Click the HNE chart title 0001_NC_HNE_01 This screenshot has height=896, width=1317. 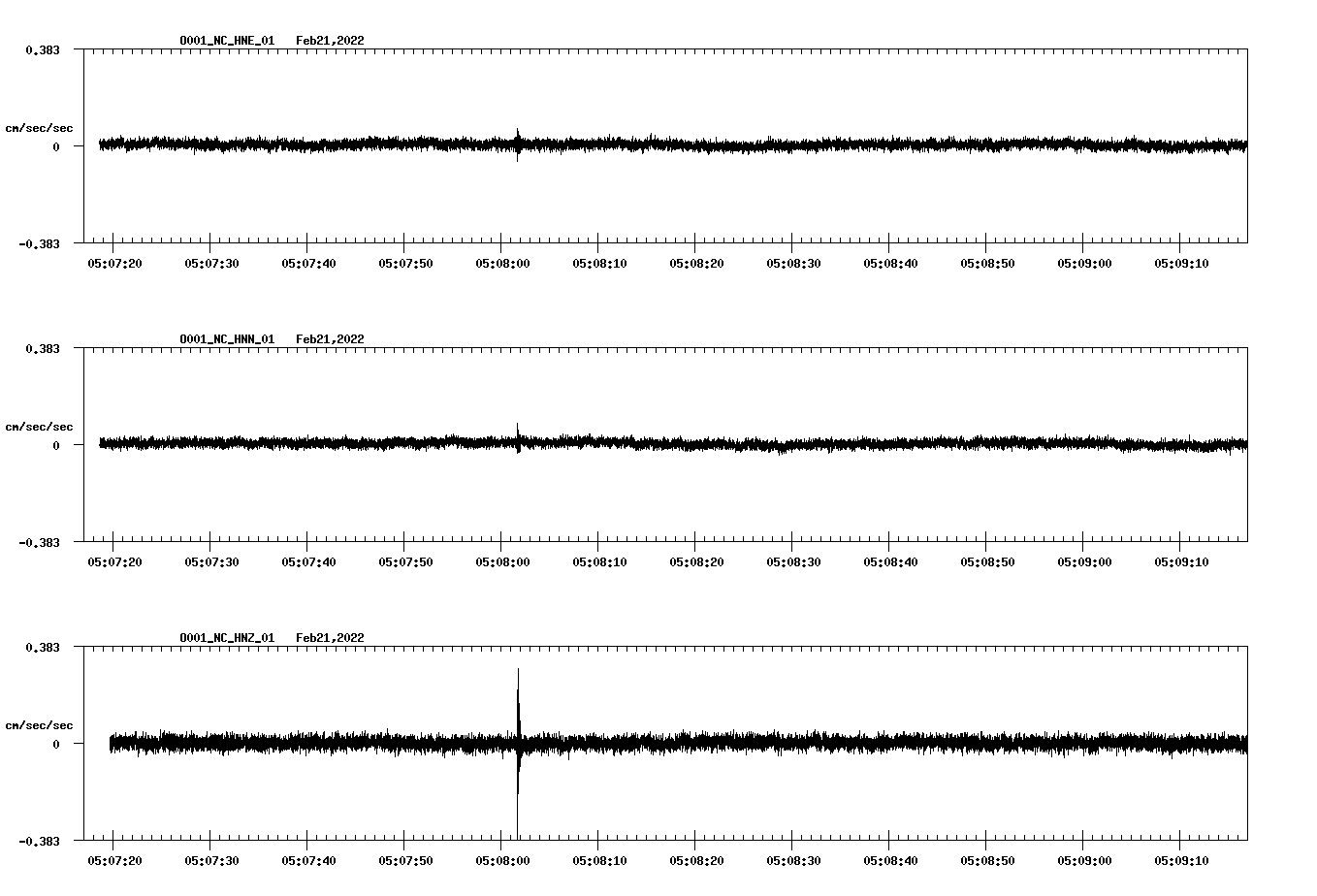tap(227, 41)
